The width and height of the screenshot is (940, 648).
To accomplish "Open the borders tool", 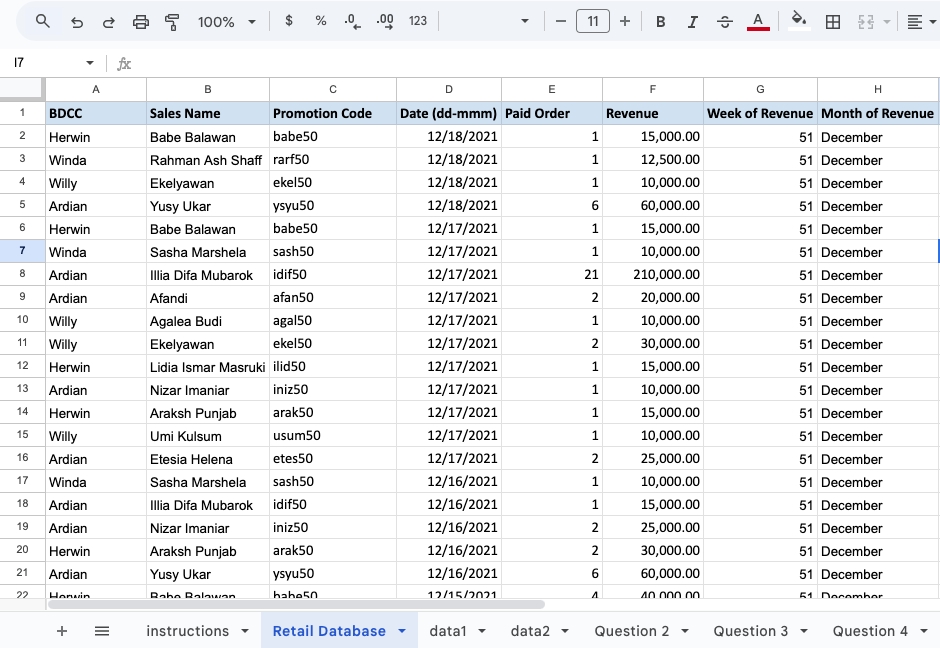I will [x=833, y=20].
